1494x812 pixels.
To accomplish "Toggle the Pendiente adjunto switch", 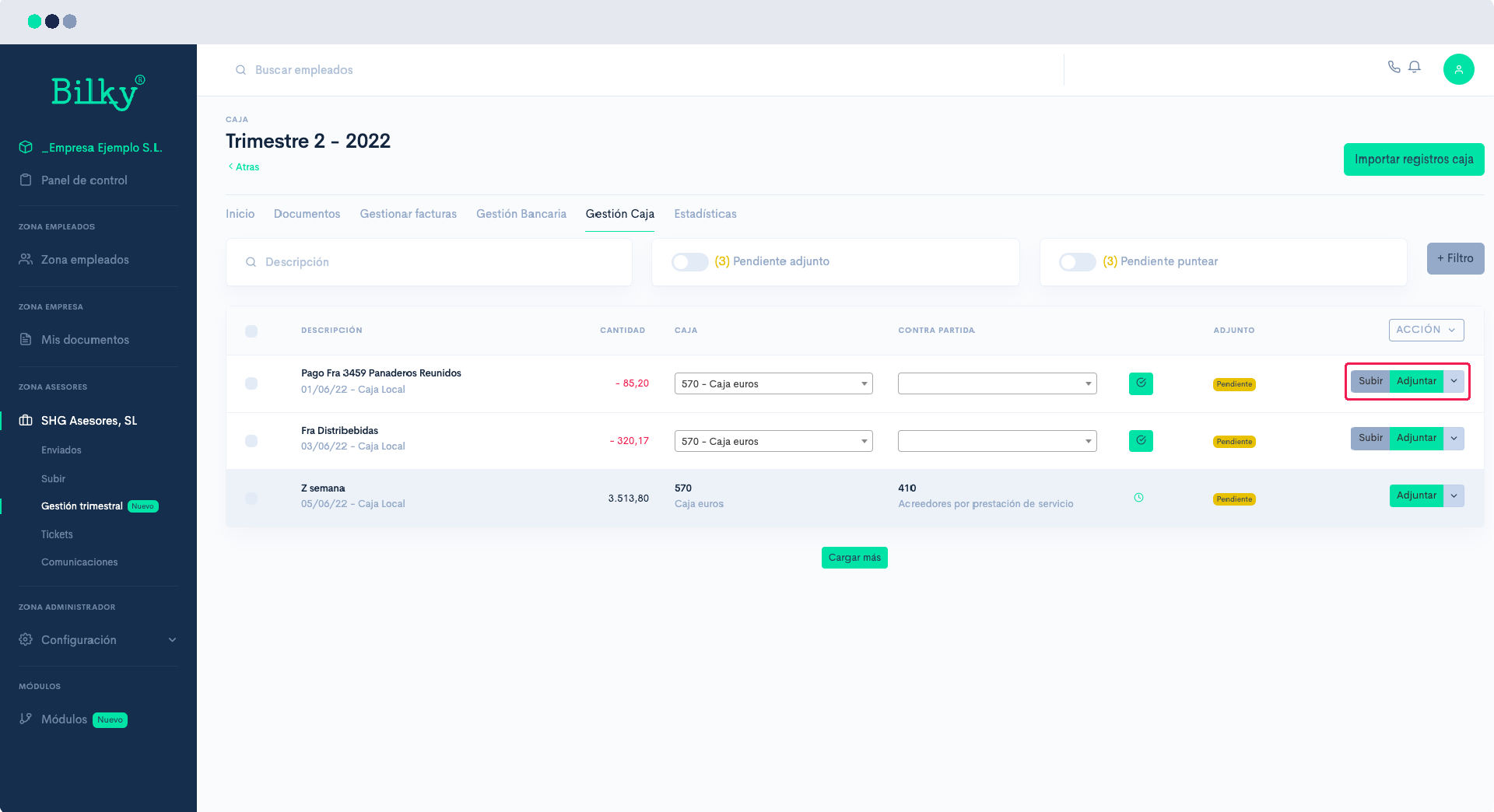I will [x=689, y=262].
